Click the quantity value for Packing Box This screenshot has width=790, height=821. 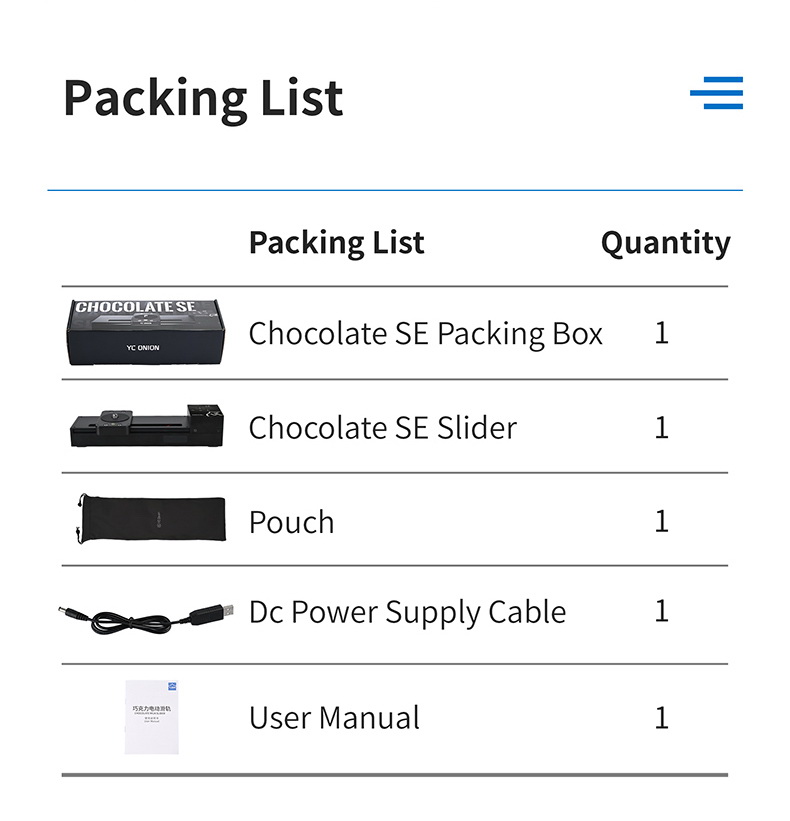661,333
